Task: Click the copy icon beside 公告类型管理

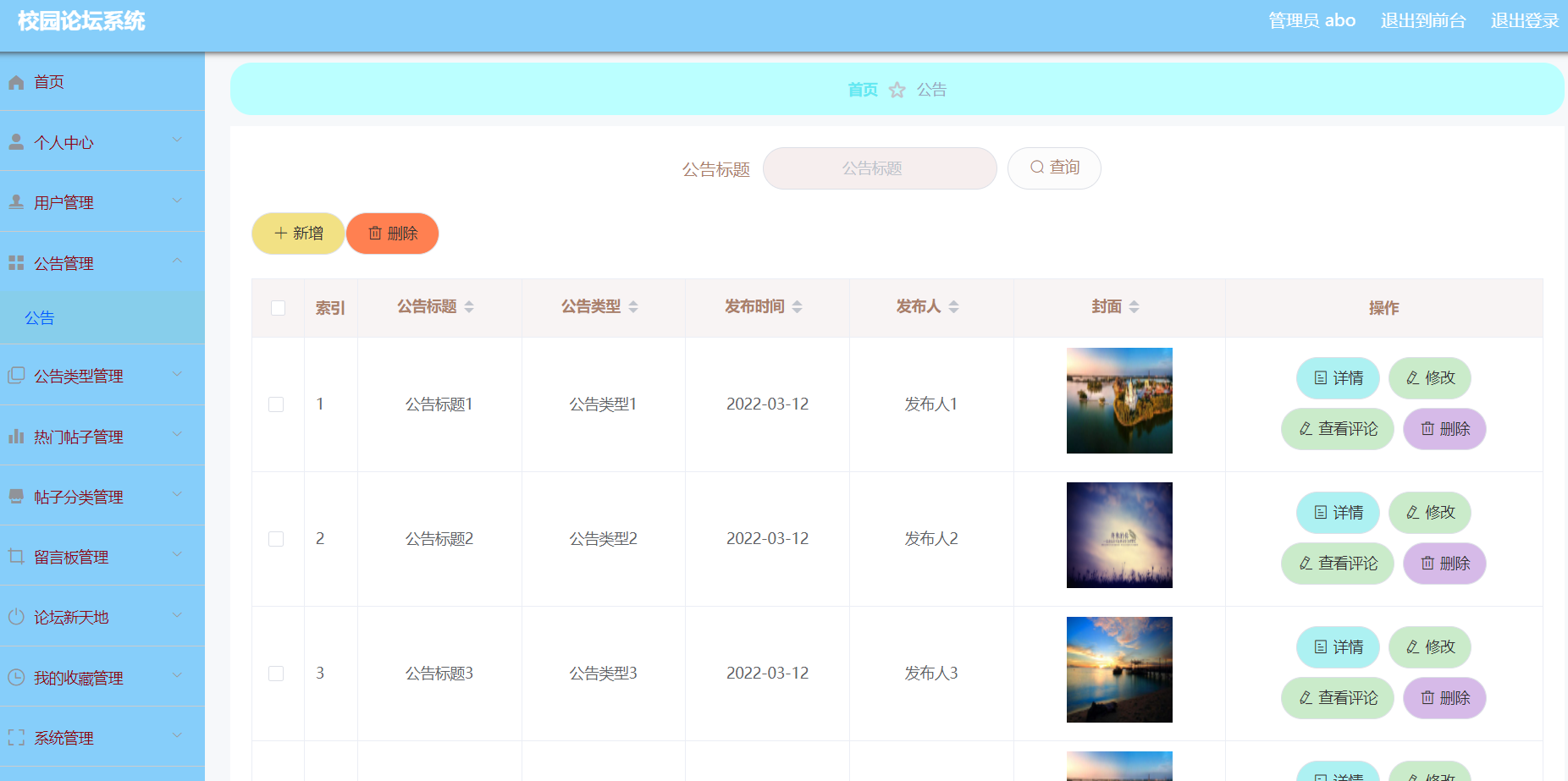Action: click(x=16, y=376)
